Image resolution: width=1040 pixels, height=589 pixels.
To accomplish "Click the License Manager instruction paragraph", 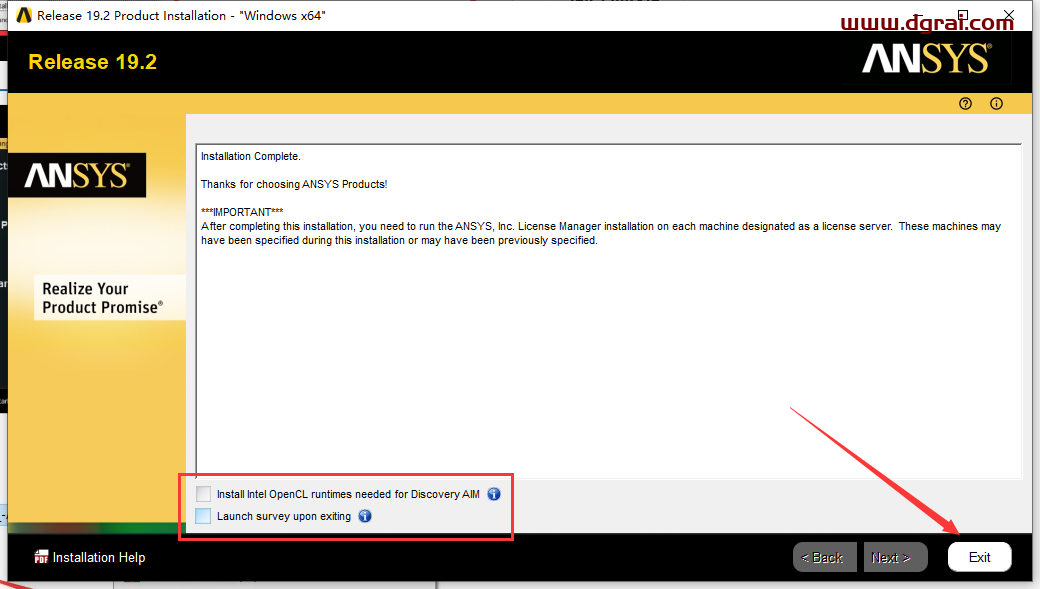I will (601, 233).
